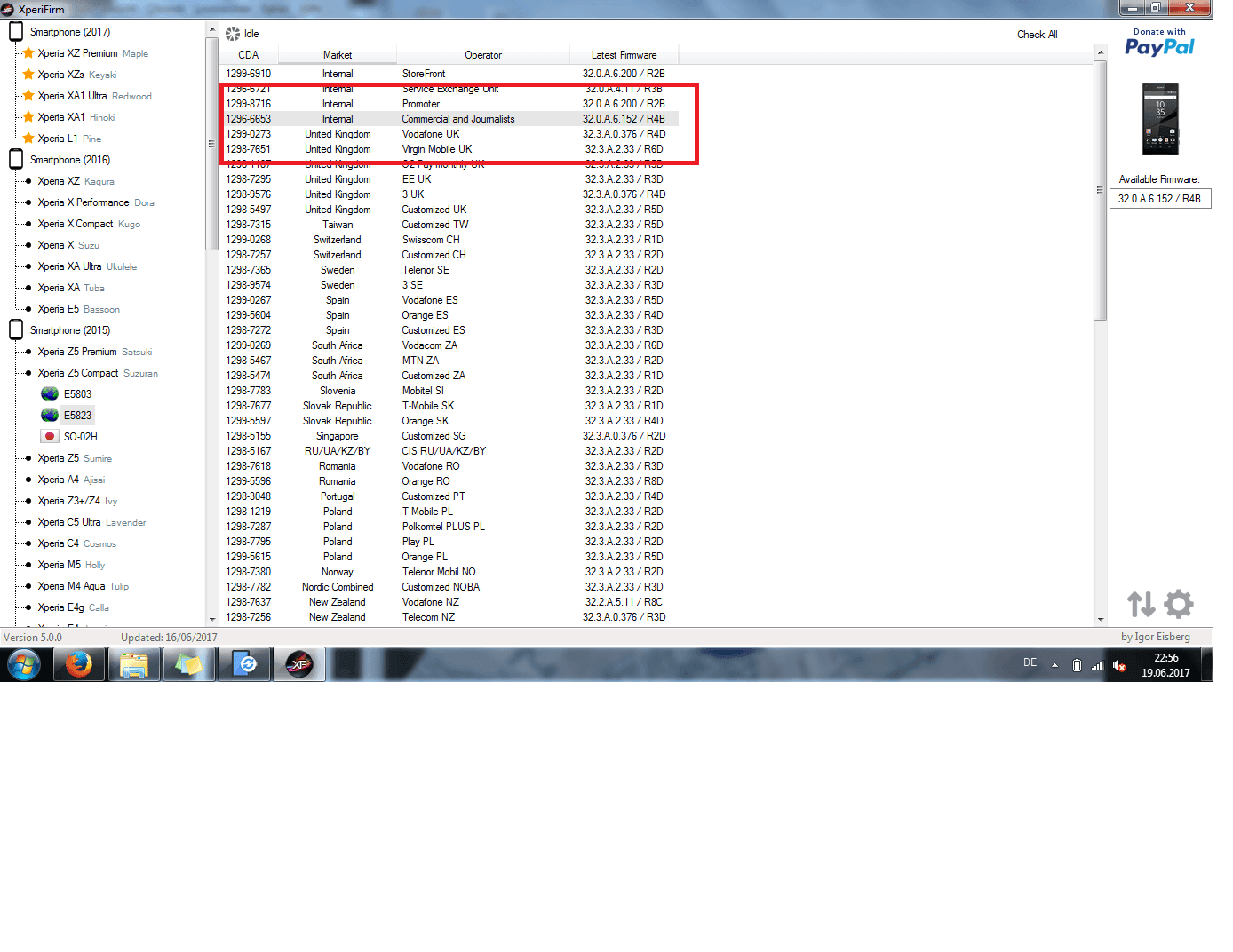
Task: Select the Polkomtel PLUS PL row
Action: pos(449,527)
